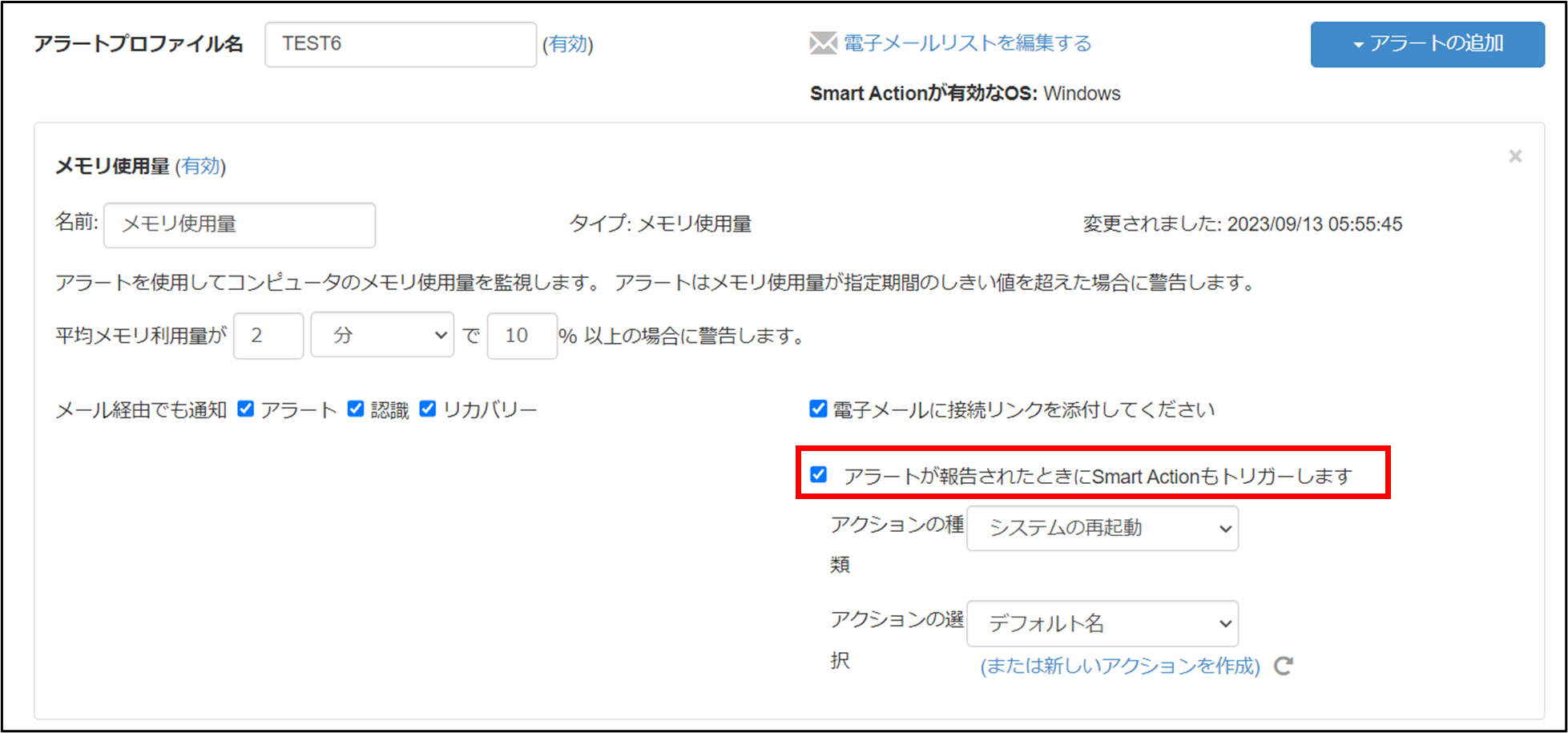1568x733 pixels.
Task: Open the アラートの追加 dropdown button
Action: click(1428, 44)
